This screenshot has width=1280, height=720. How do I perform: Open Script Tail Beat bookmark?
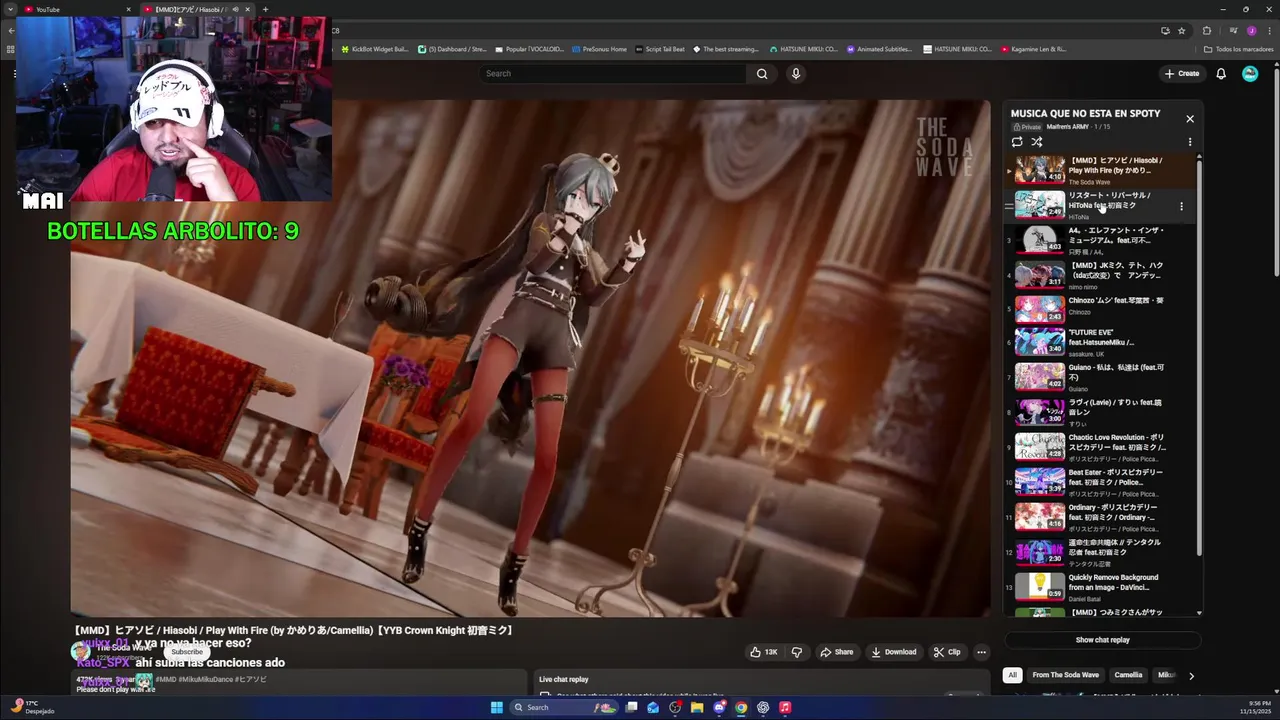point(660,49)
